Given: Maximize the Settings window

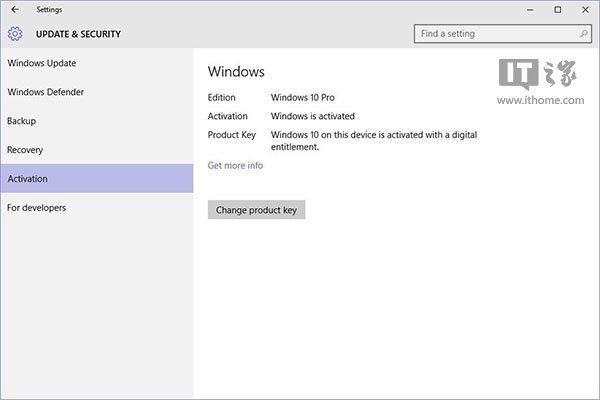Looking at the screenshot, I should pos(557,10).
